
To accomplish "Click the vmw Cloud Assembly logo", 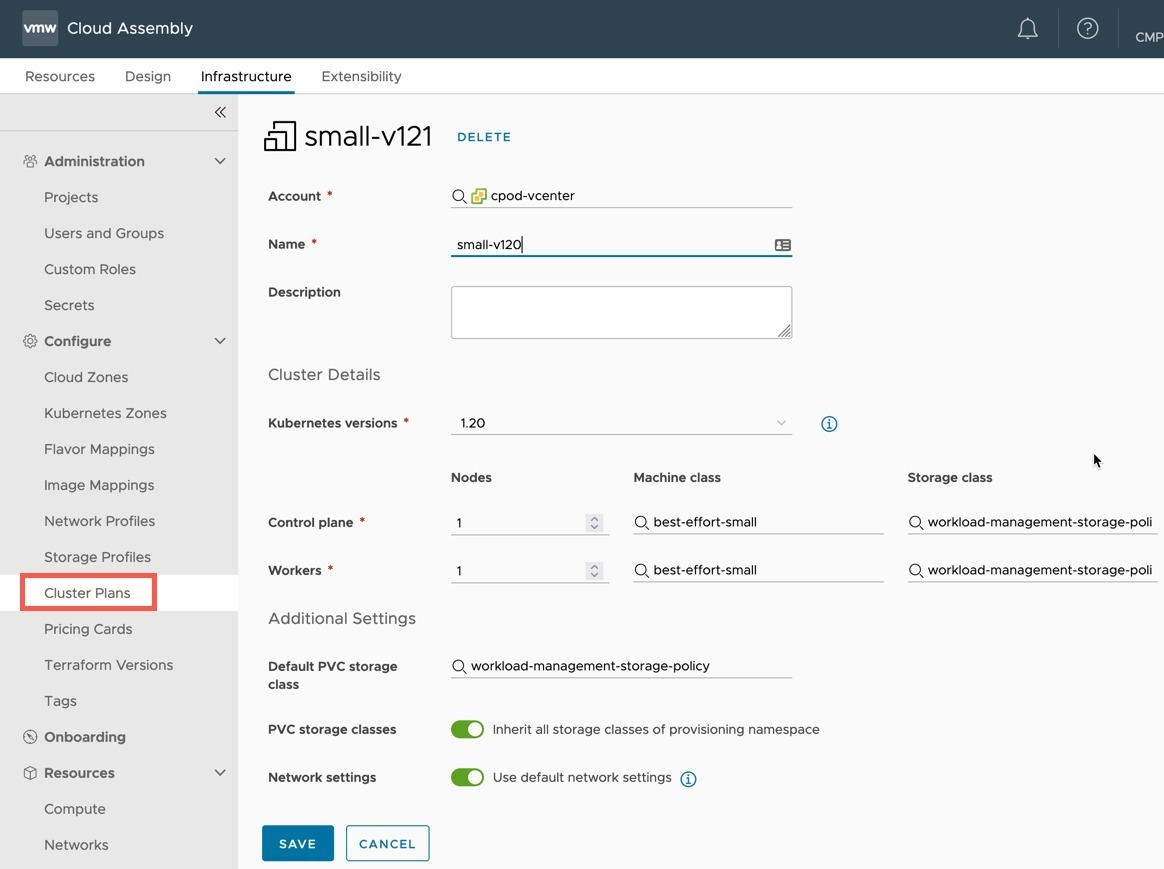I will [40, 28].
